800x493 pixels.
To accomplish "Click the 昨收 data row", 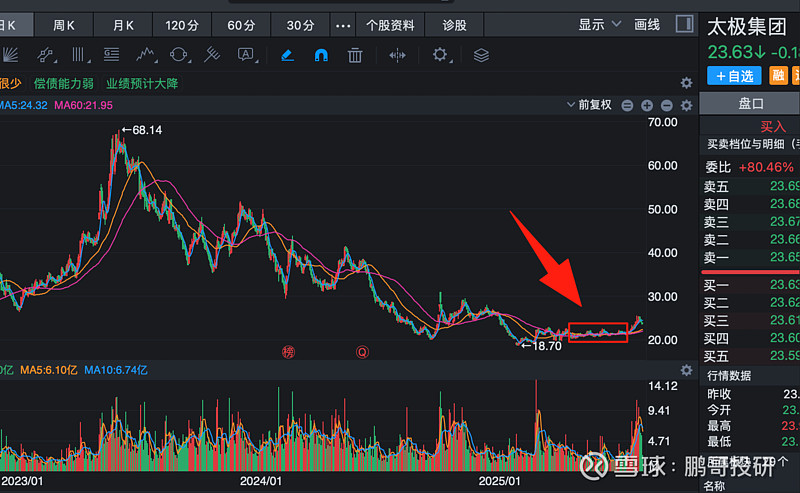I will point(753,394).
